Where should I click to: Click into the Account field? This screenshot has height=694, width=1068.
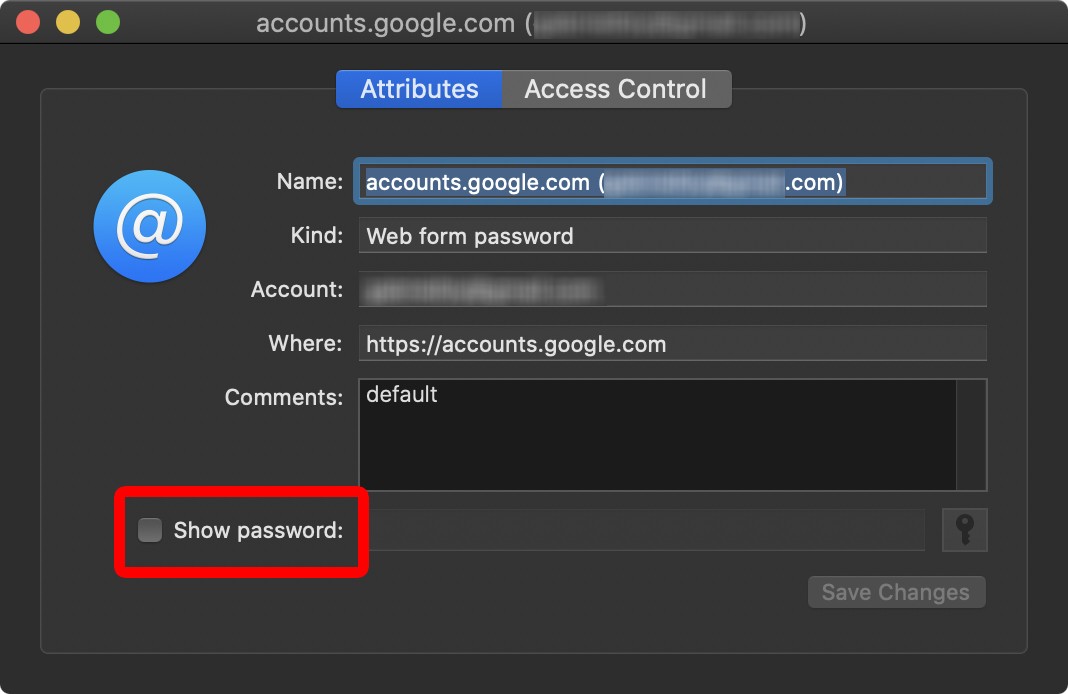[x=670, y=289]
